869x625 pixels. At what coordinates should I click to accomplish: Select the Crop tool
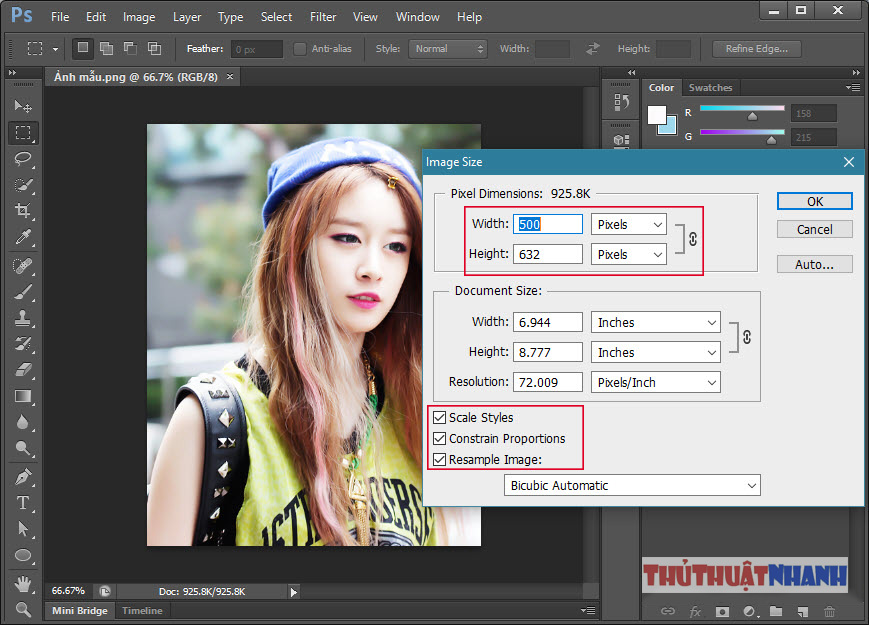(x=23, y=211)
